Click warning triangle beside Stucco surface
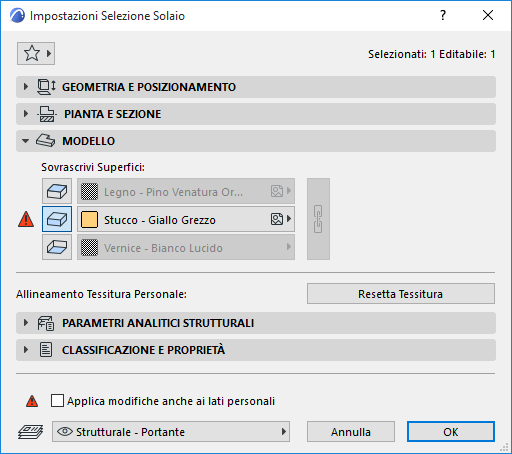Image resolution: width=512 pixels, height=454 pixels. click(x=26, y=219)
